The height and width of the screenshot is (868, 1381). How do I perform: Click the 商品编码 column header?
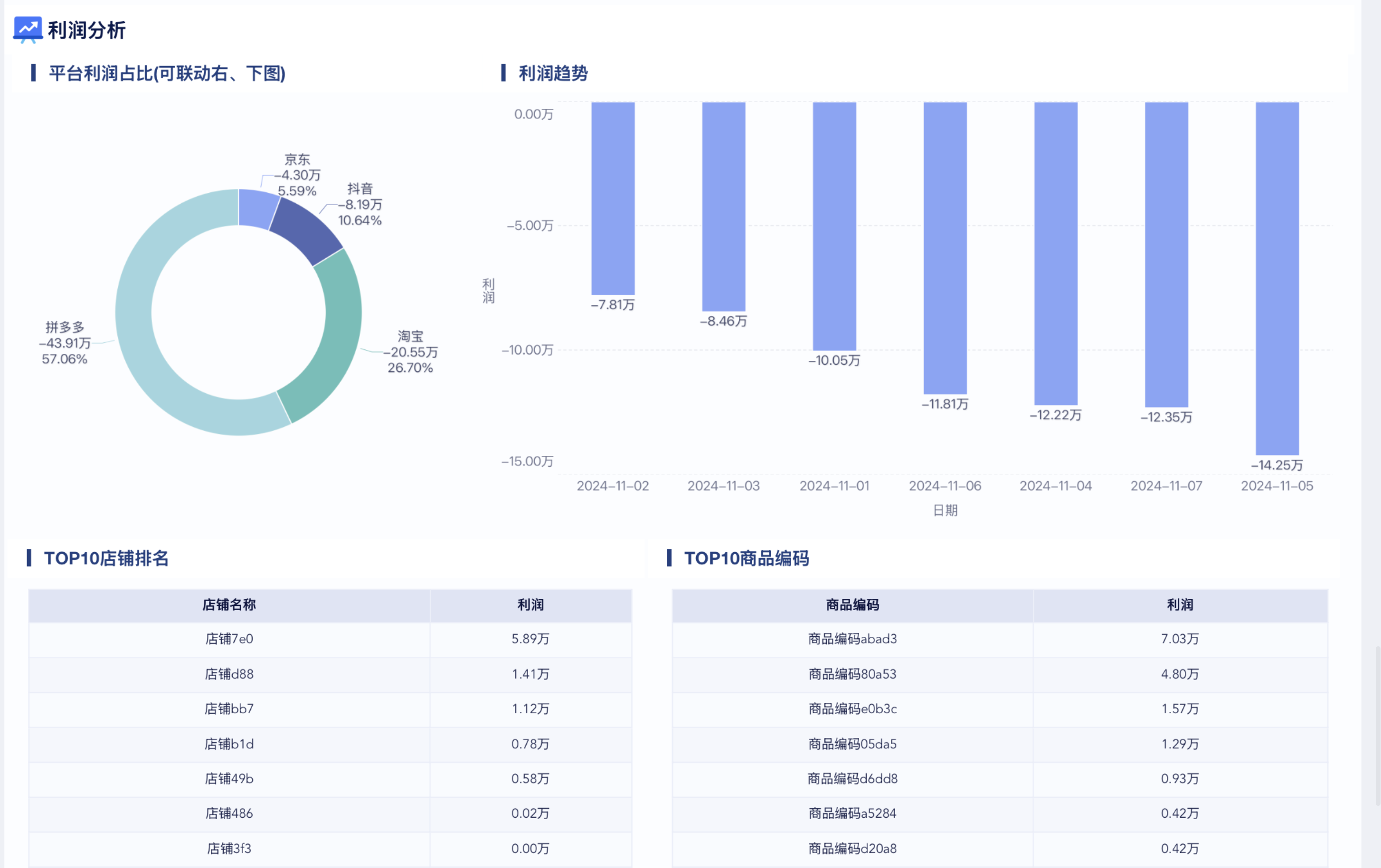(852, 605)
